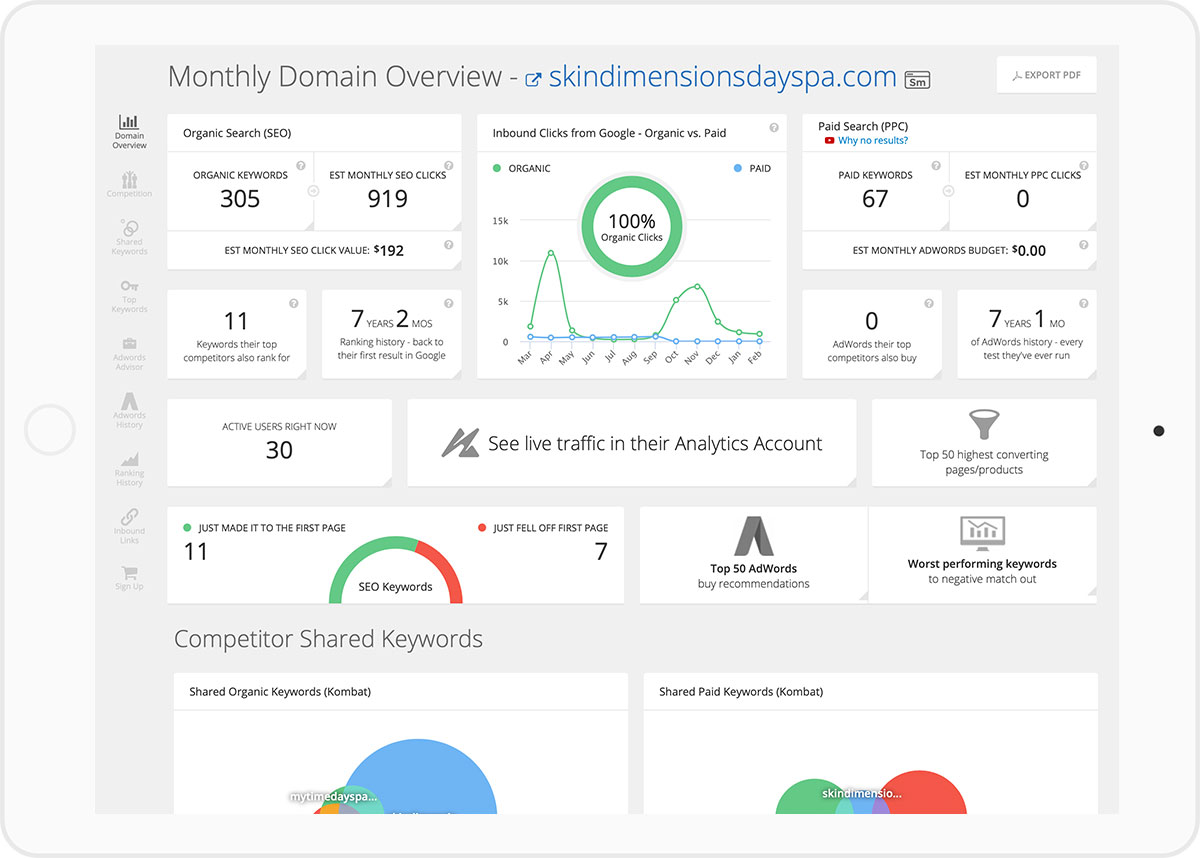
Task: Show help for Est Monthly SEO Click Value
Action: point(448,244)
